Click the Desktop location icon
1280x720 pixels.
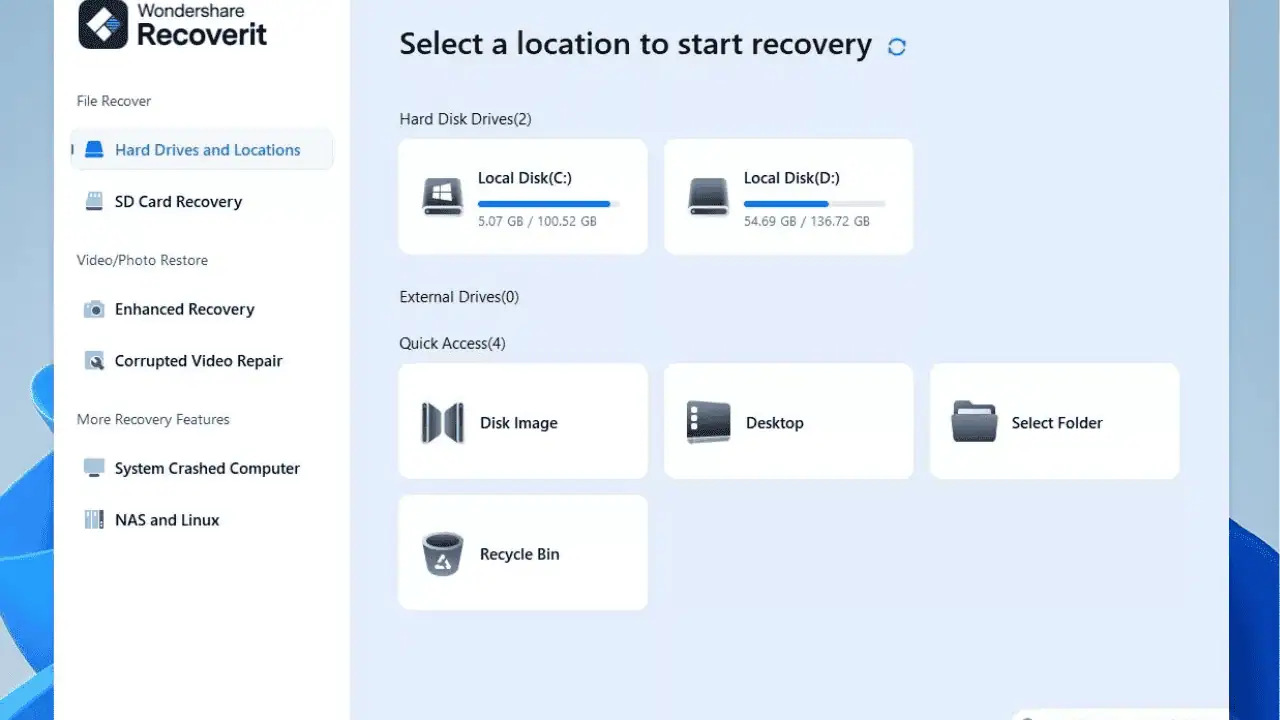708,423
